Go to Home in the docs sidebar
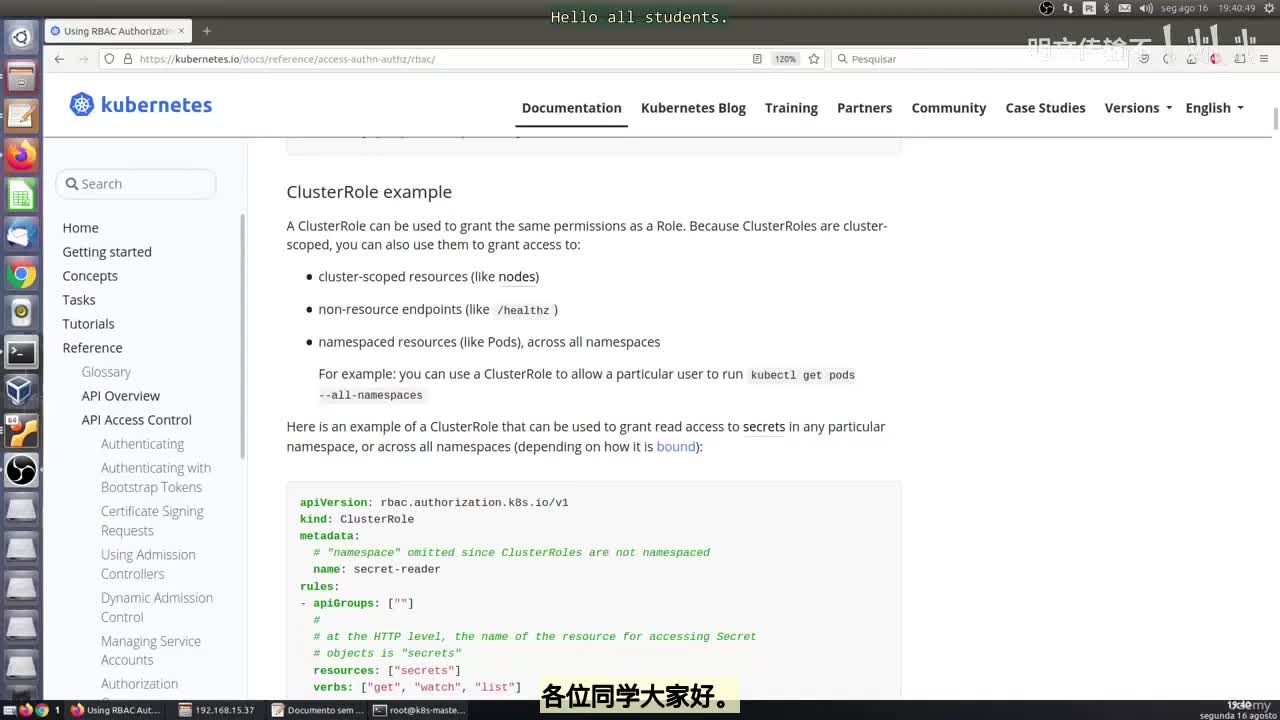Image resolution: width=1280 pixels, height=720 pixels. coord(81,228)
